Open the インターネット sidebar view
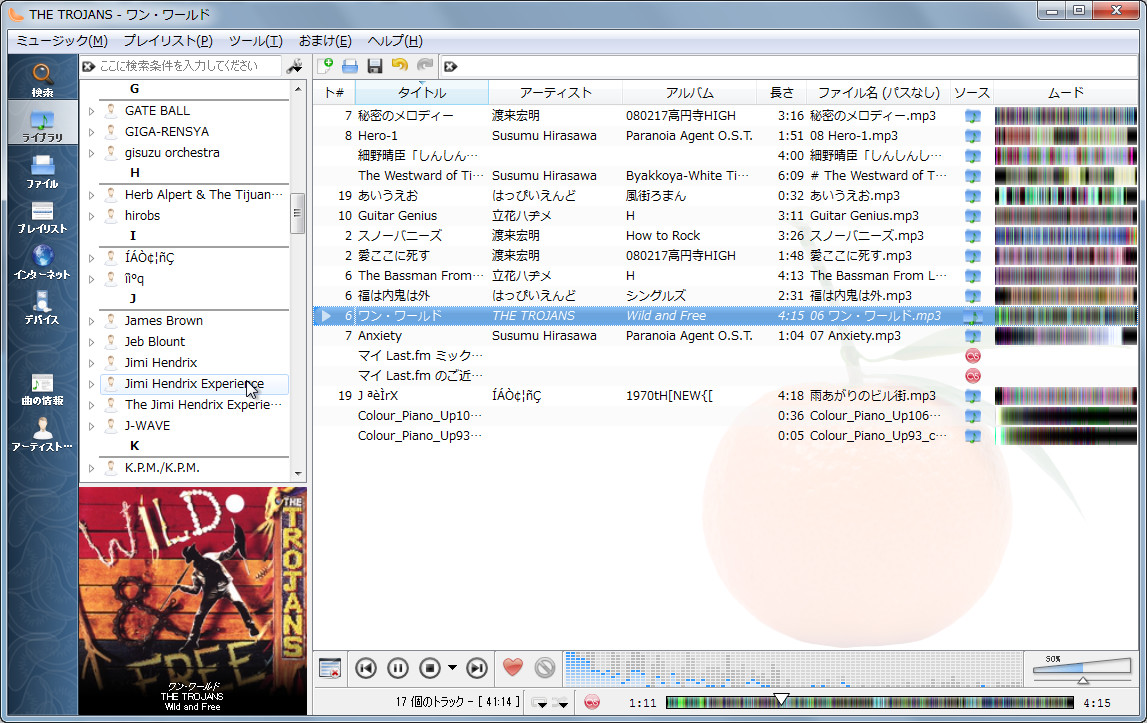 [x=42, y=261]
